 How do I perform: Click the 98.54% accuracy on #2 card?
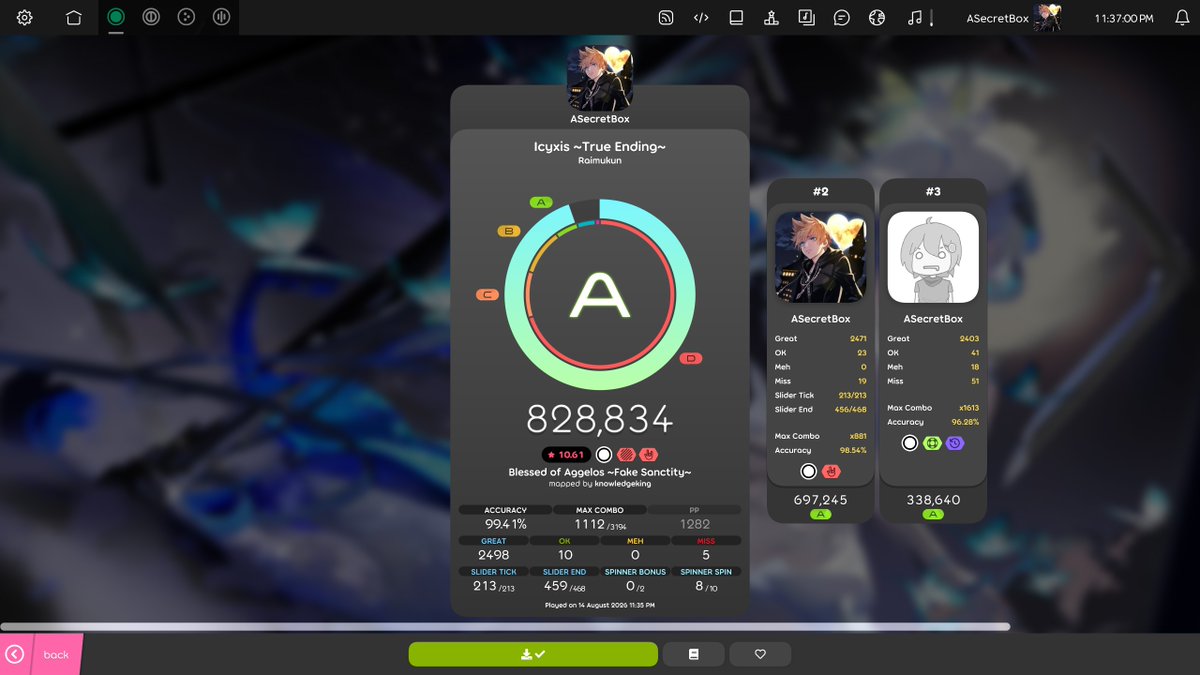[853, 450]
